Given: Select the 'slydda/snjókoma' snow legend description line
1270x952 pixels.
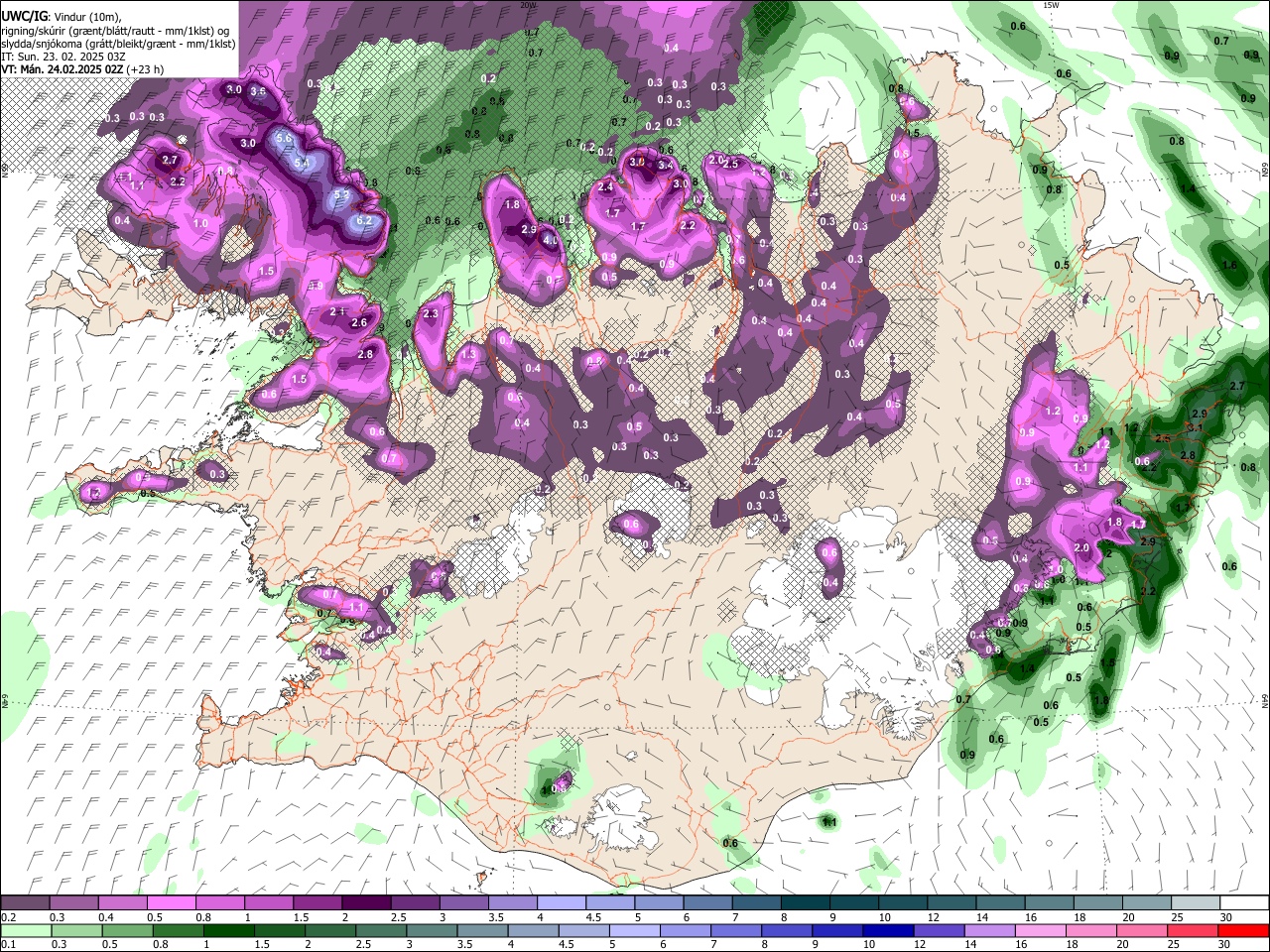Looking at the screenshot, I should point(118,44).
